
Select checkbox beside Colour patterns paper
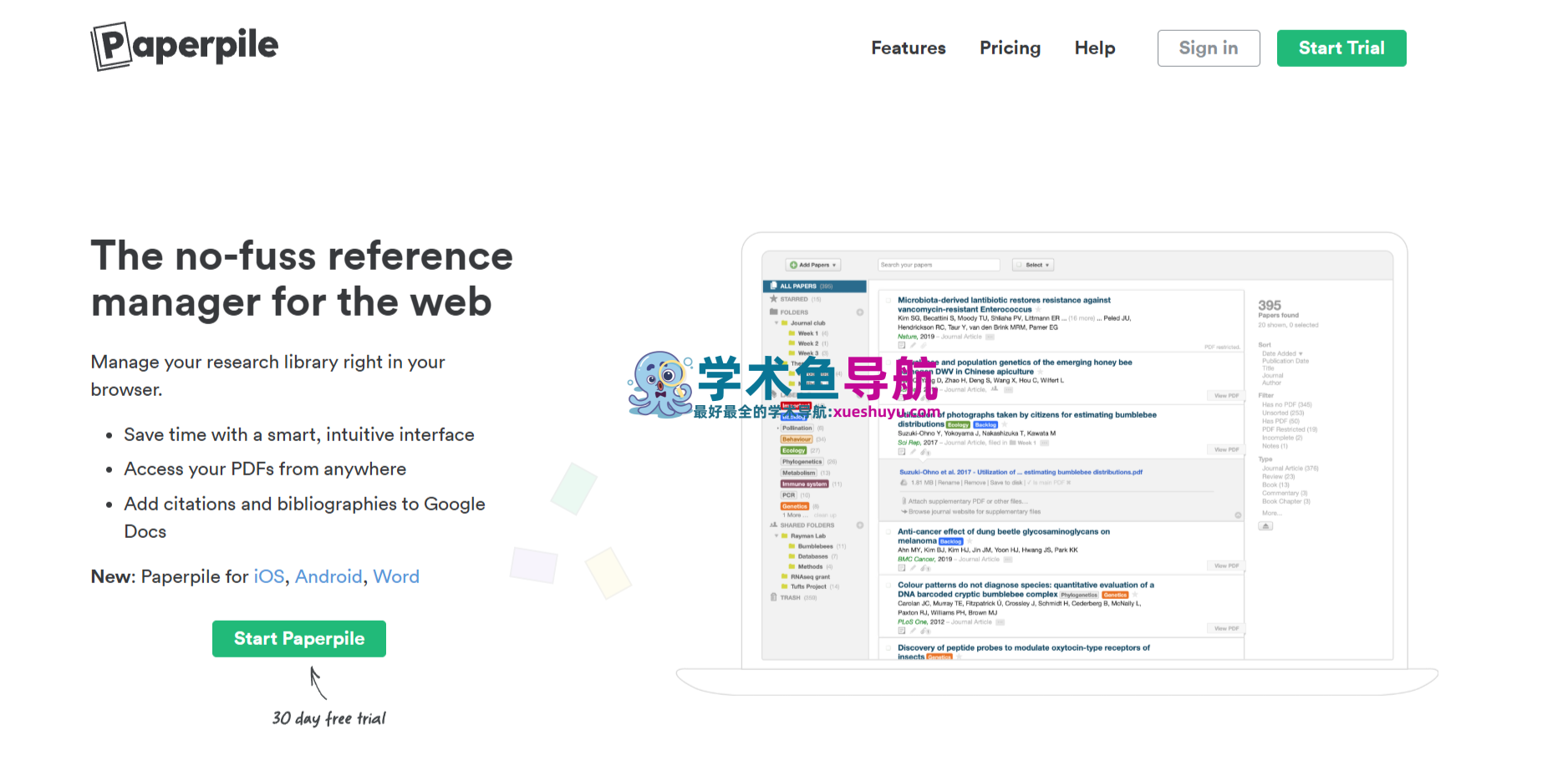pyautogui.click(x=888, y=586)
